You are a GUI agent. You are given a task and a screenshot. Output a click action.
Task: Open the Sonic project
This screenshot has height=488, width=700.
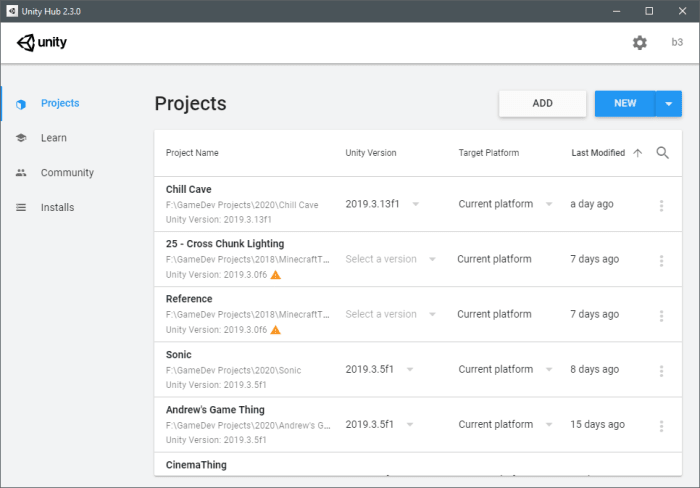[179, 355]
